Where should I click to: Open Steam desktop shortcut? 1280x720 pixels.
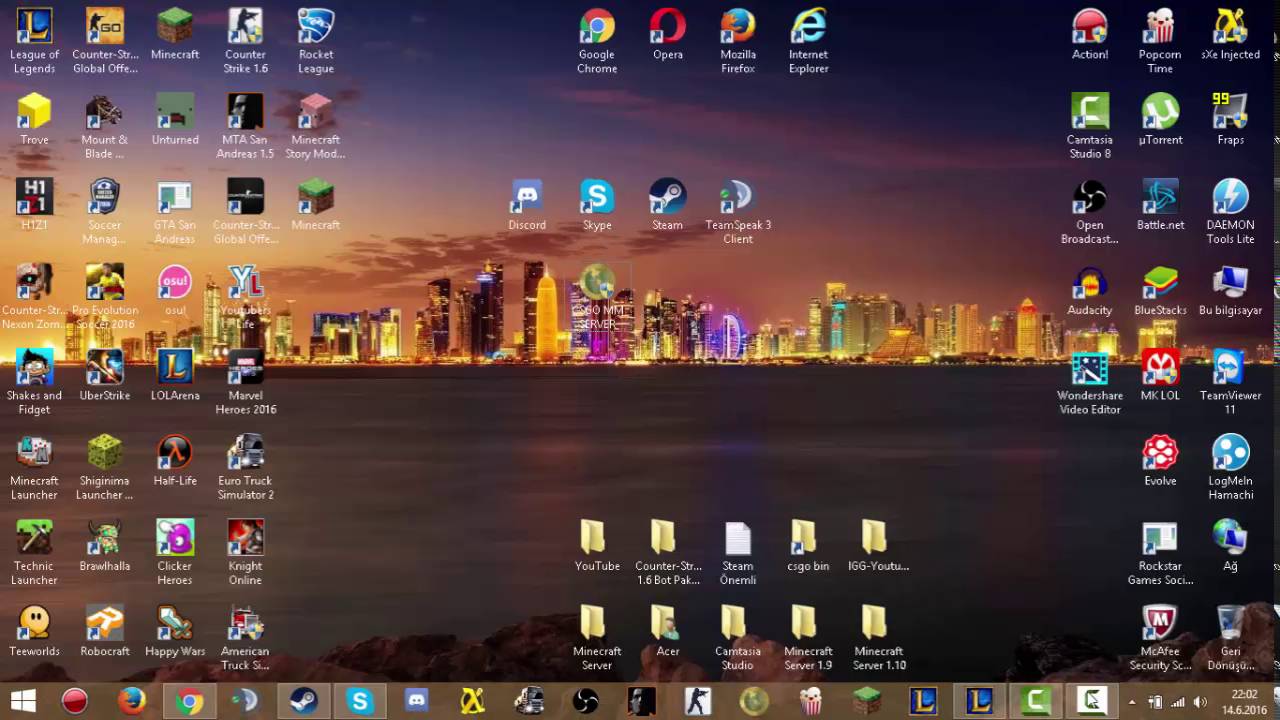(x=667, y=204)
